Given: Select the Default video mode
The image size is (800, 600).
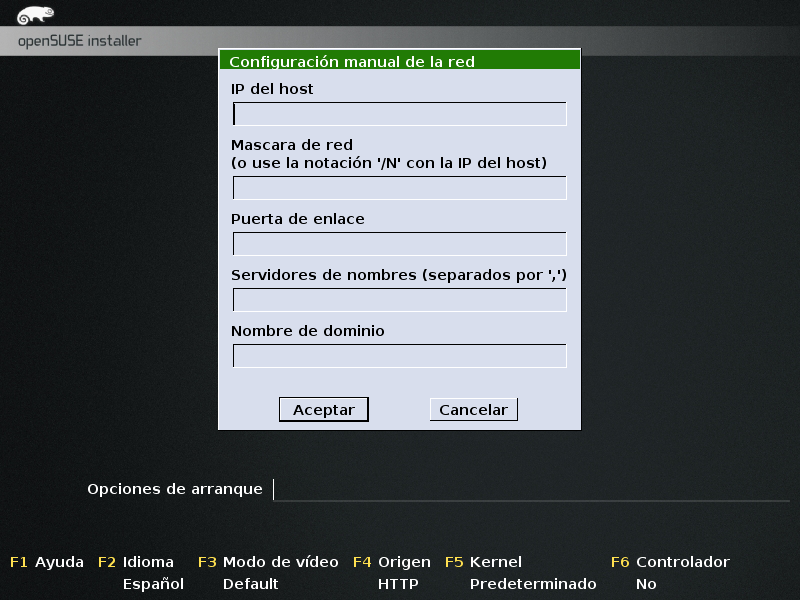Looking at the screenshot, I should click(249, 583).
